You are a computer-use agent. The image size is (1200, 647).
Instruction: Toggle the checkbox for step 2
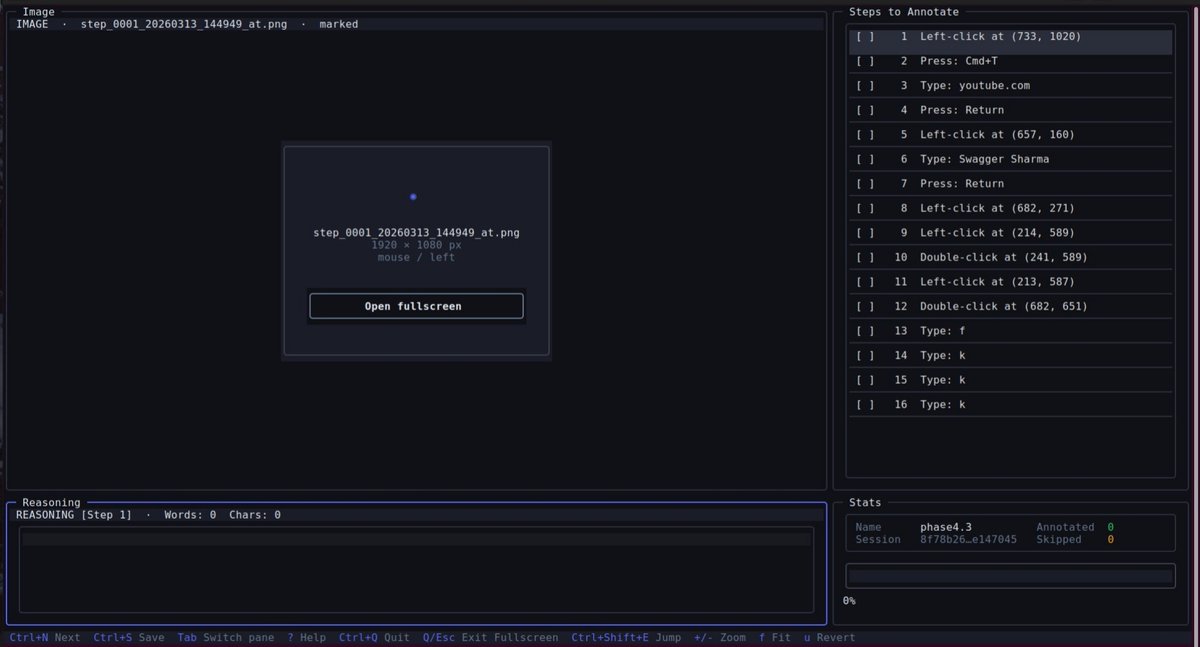pyautogui.click(x=865, y=61)
